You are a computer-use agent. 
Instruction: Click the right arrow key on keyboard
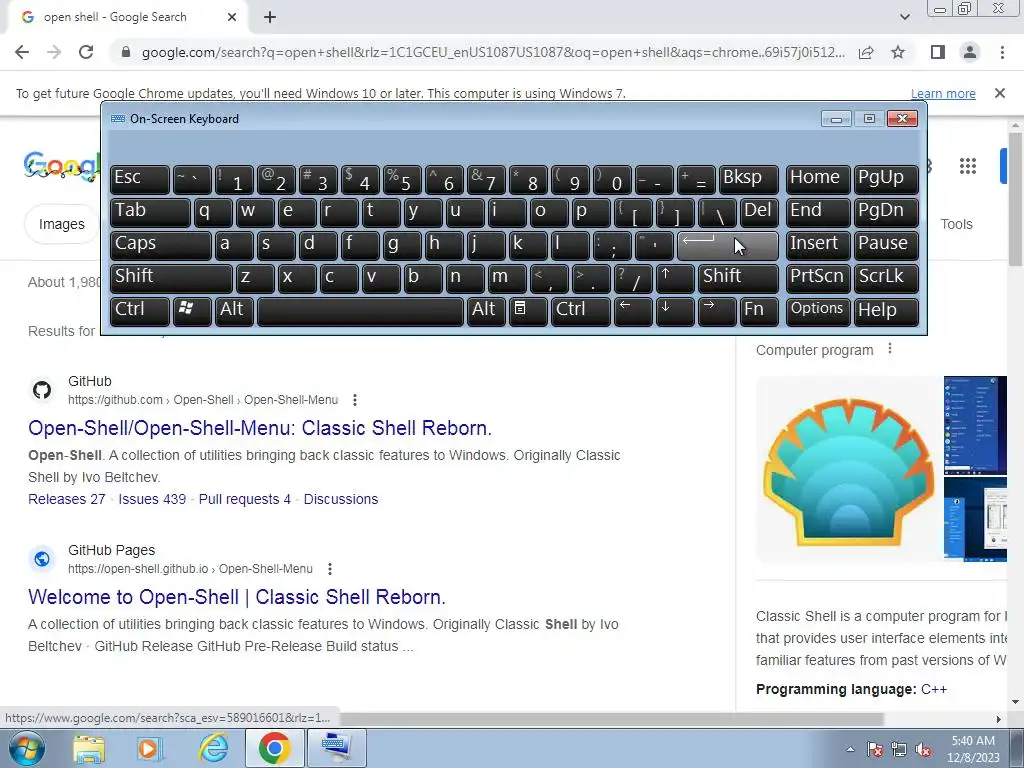(717, 311)
